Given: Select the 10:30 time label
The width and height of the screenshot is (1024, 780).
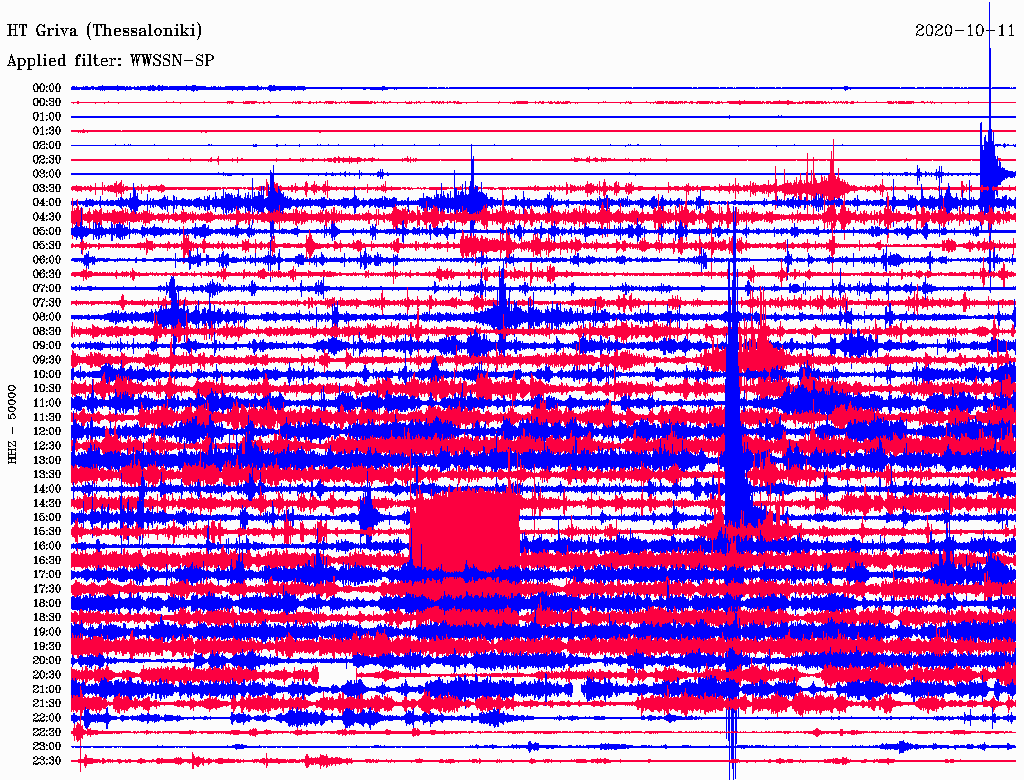Looking at the screenshot, I should point(47,389).
